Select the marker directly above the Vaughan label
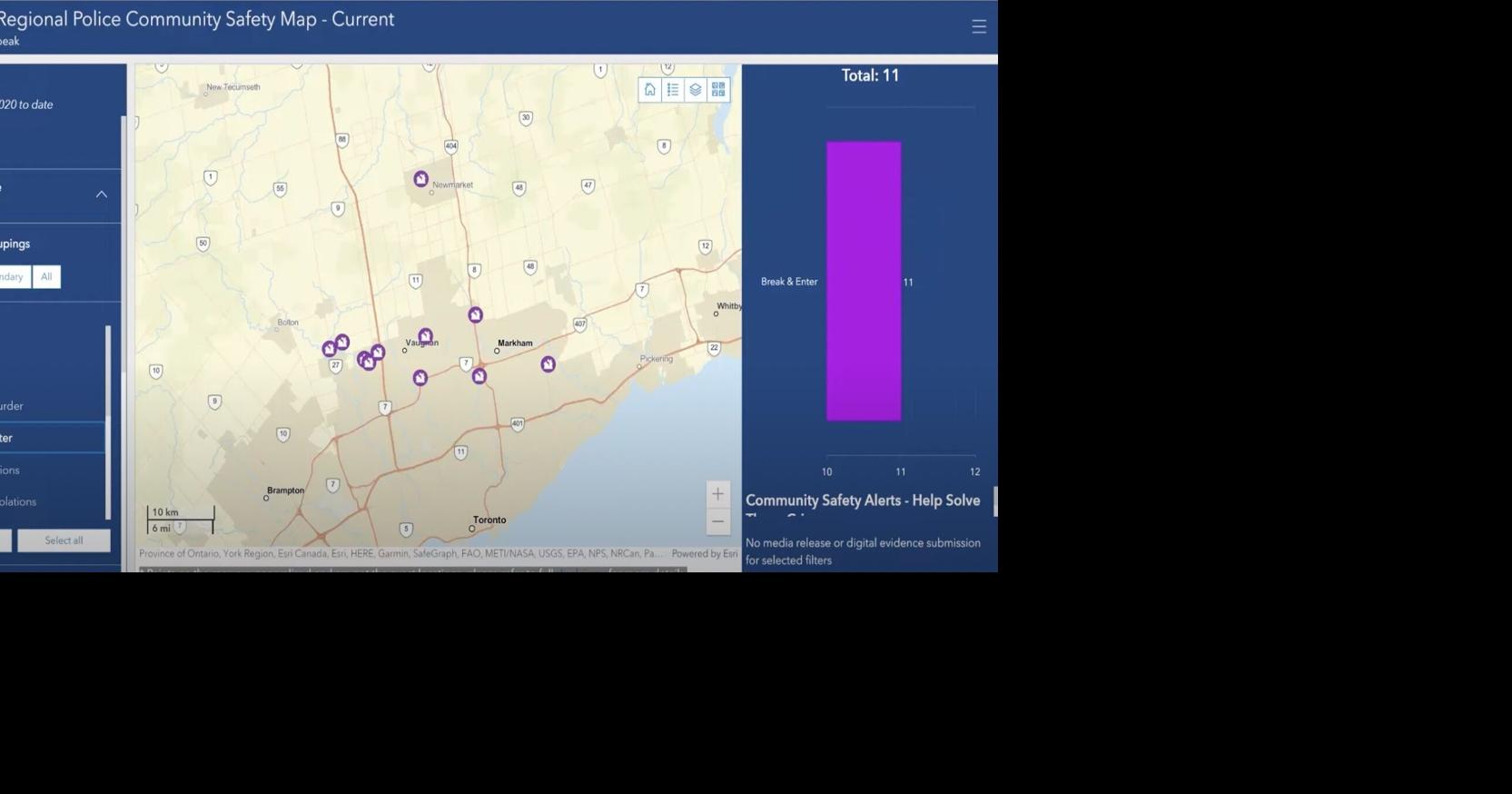1512x794 pixels. pos(425,336)
